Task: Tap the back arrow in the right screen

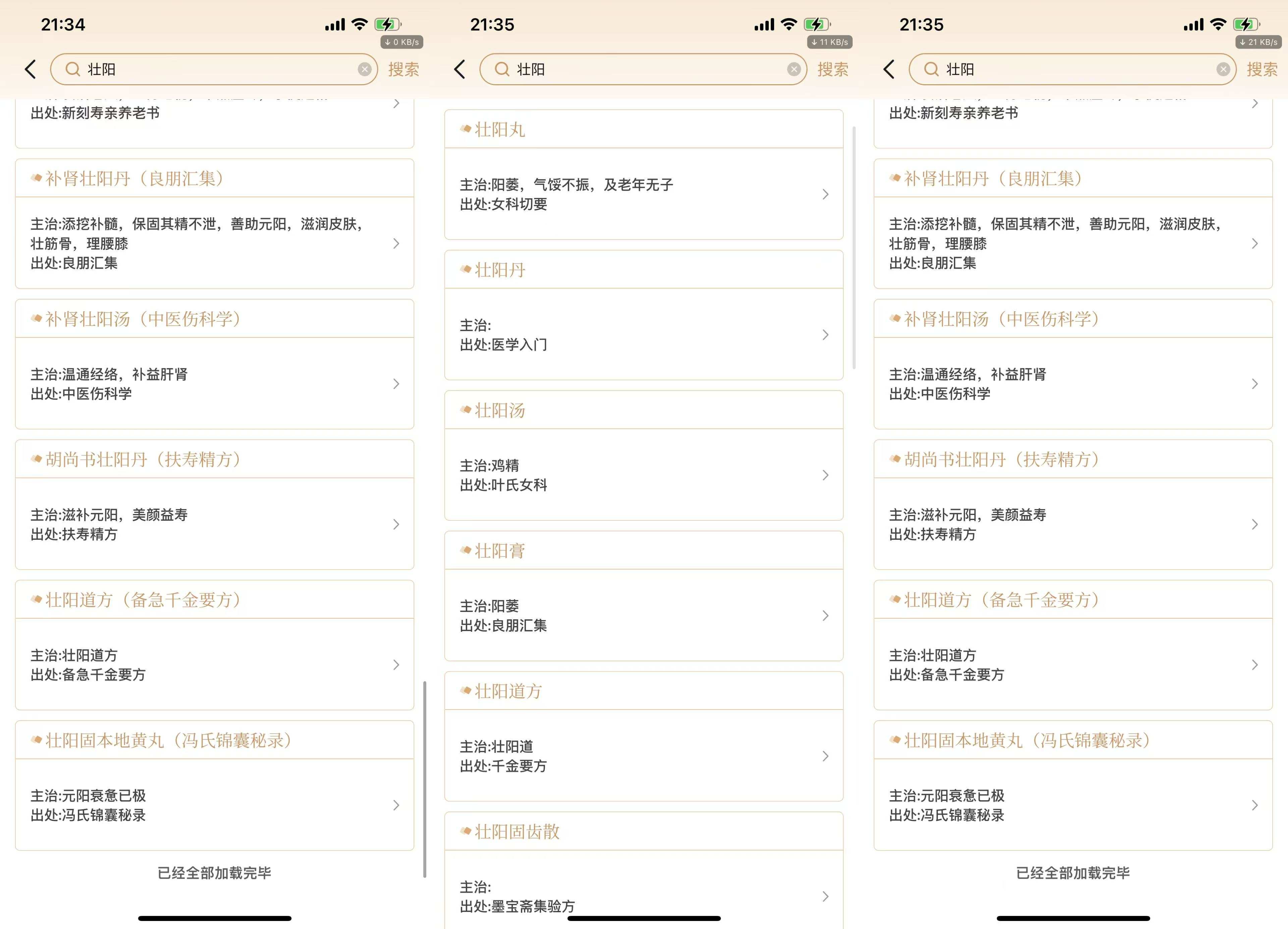Action: 889,69
